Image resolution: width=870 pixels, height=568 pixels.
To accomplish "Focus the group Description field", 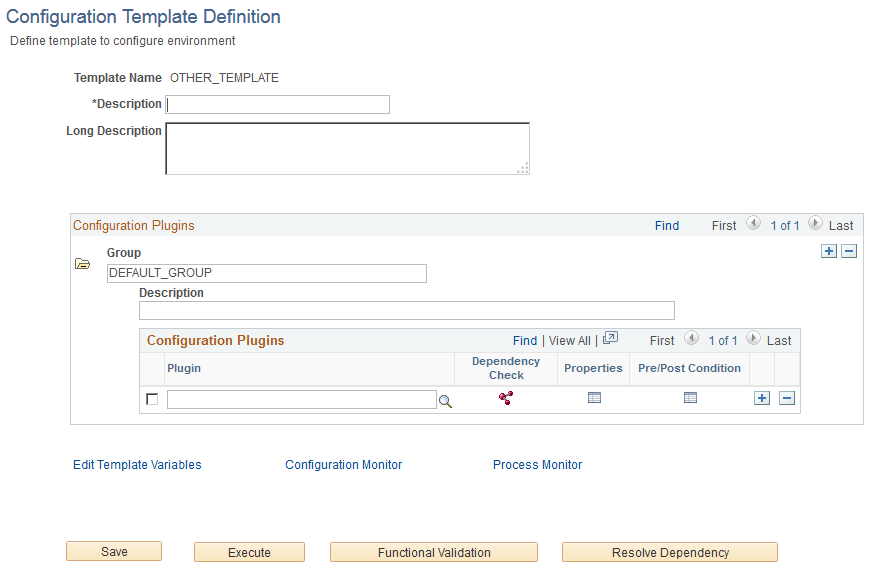I will click(407, 311).
